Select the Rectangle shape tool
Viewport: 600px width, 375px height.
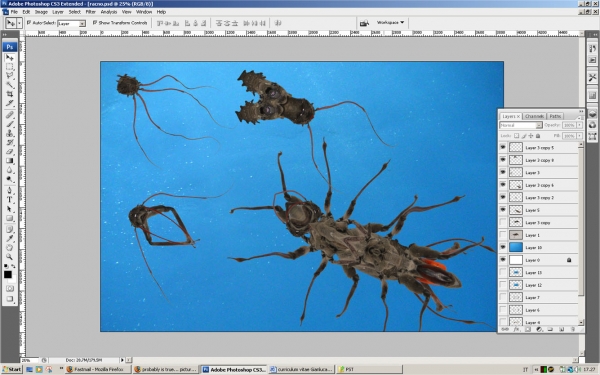pos(10,218)
